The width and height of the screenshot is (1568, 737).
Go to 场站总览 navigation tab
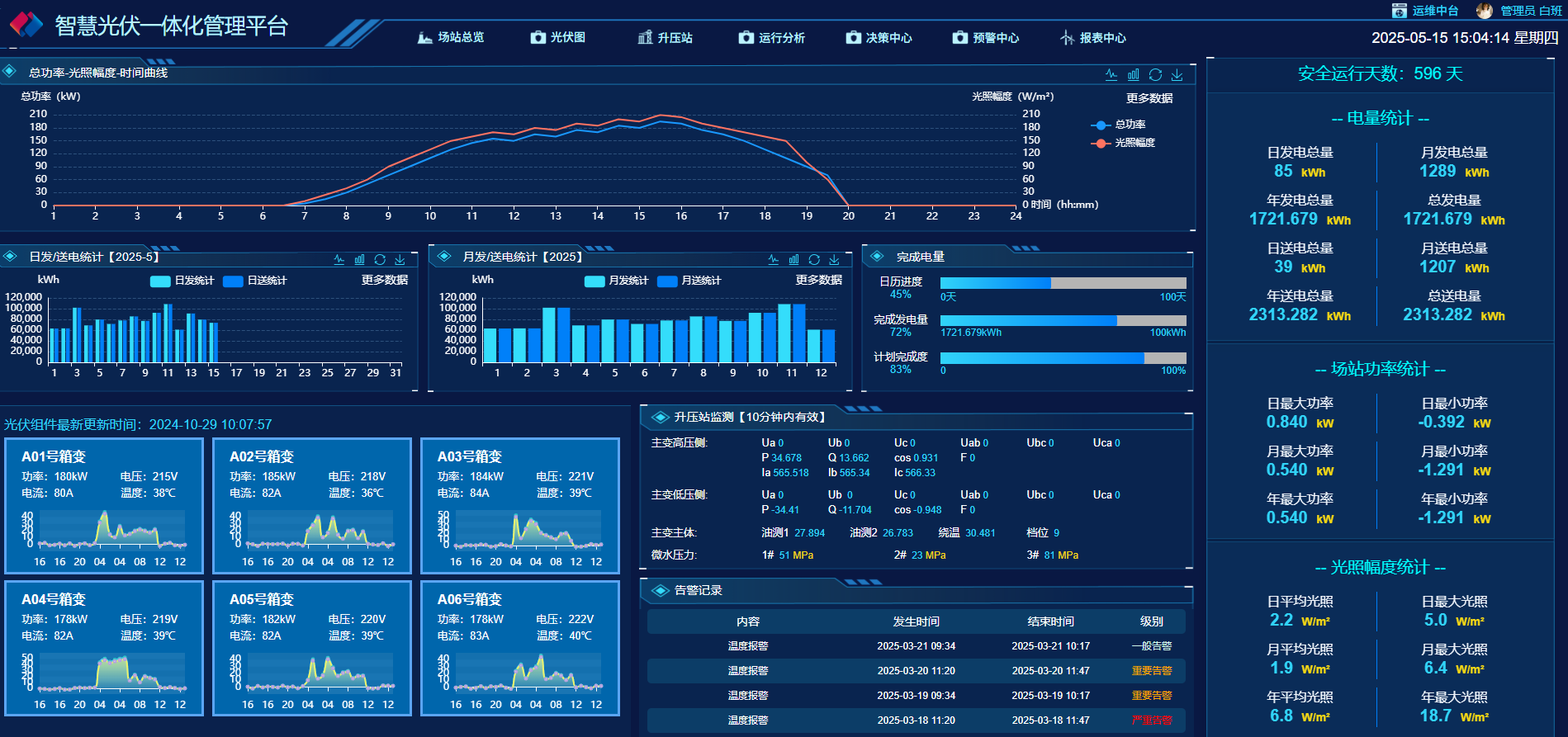click(x=451, y=37)
